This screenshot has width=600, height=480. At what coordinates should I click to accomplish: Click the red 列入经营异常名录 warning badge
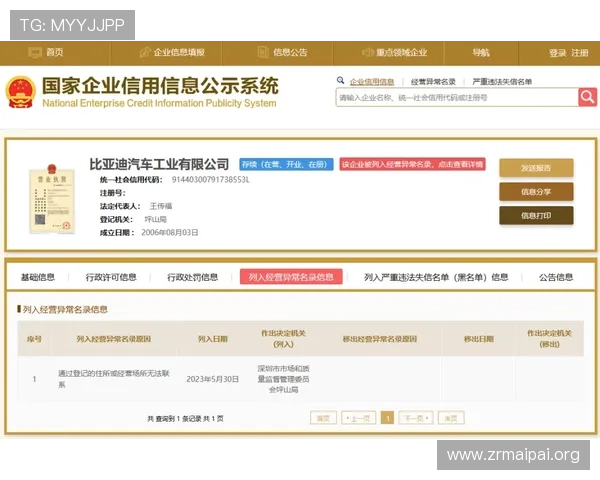412,164
